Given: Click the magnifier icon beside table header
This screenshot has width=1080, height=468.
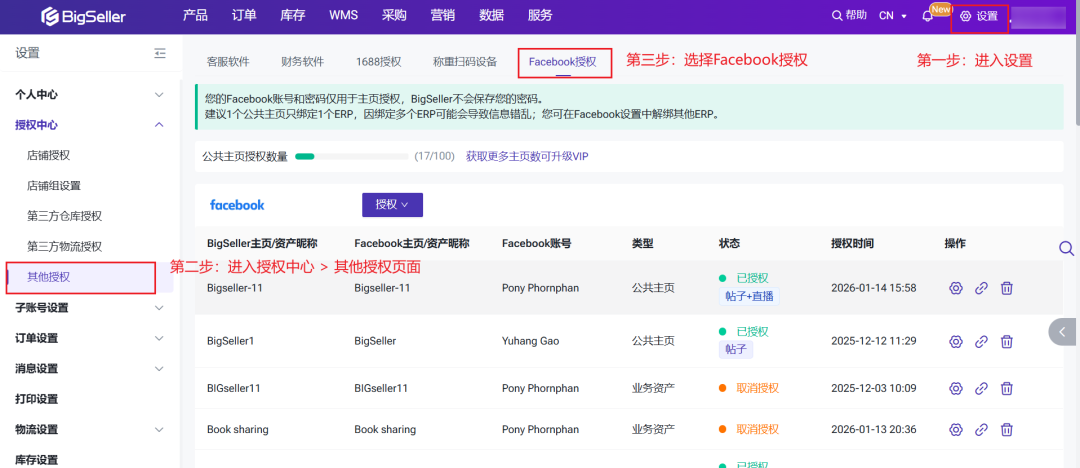Looking at the screenshot, I should pos(1066,248).
